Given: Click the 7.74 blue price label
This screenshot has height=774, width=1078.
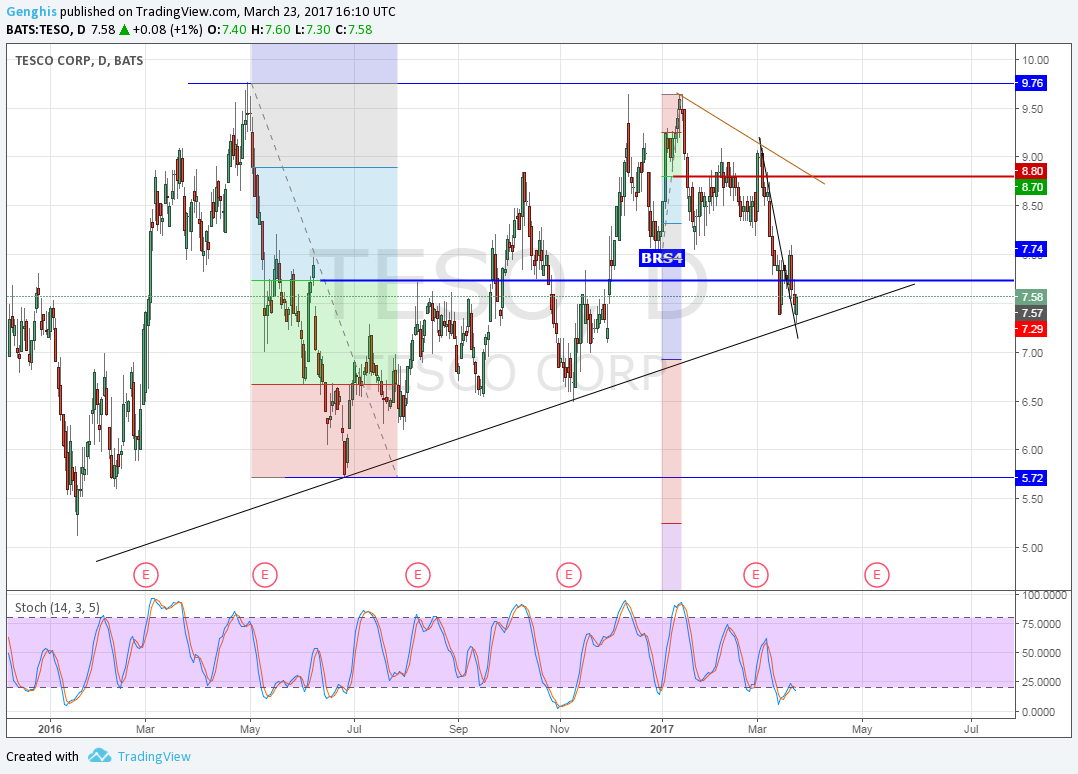Looking at the screenshot, I should [1031, 249].
